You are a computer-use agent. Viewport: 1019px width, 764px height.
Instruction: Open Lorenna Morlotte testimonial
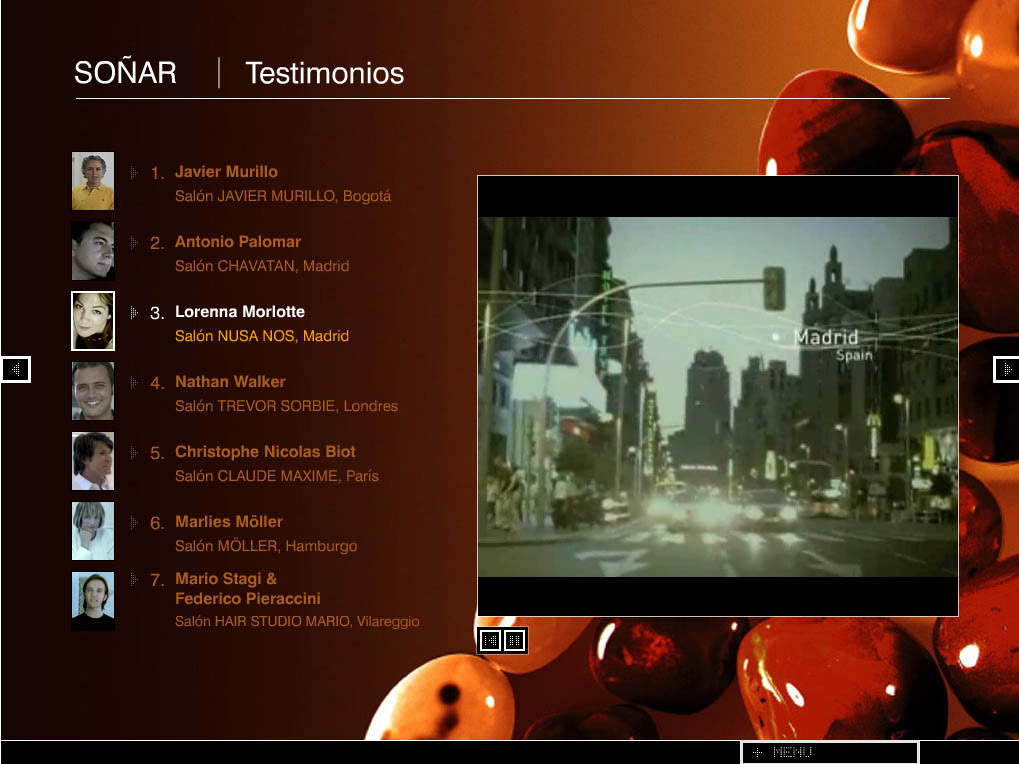240,312
